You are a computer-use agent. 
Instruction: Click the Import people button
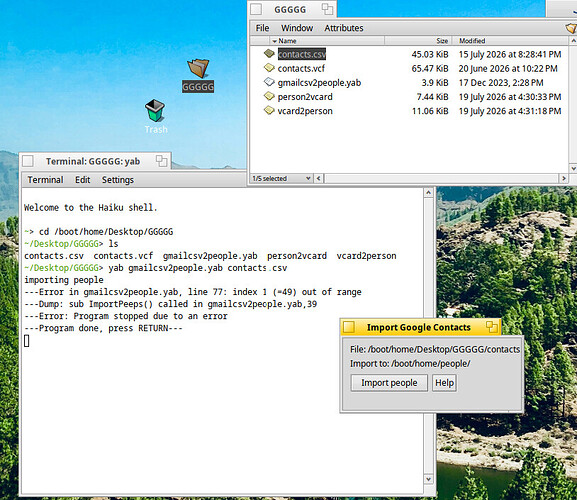[389, 383]
